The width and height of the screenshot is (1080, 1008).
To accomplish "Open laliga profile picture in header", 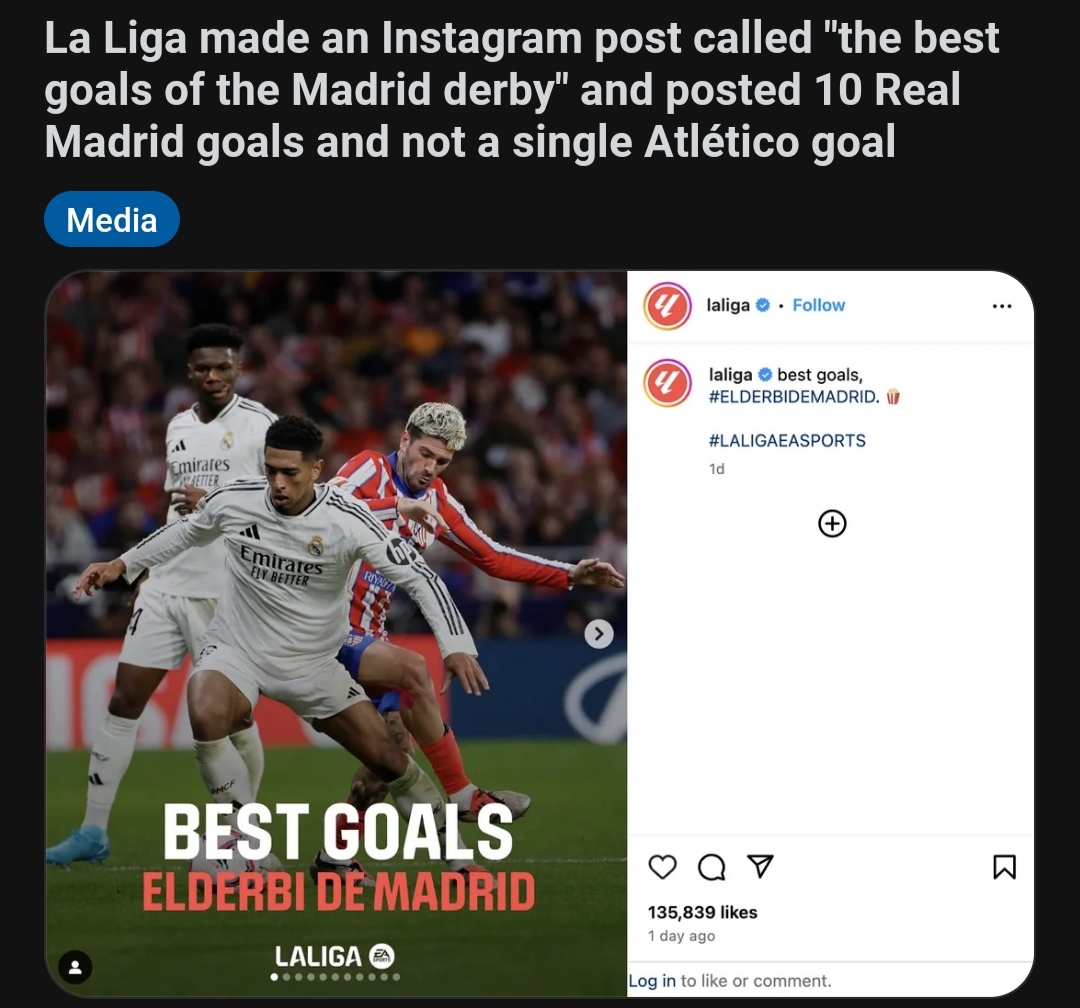I will [667, 306].
